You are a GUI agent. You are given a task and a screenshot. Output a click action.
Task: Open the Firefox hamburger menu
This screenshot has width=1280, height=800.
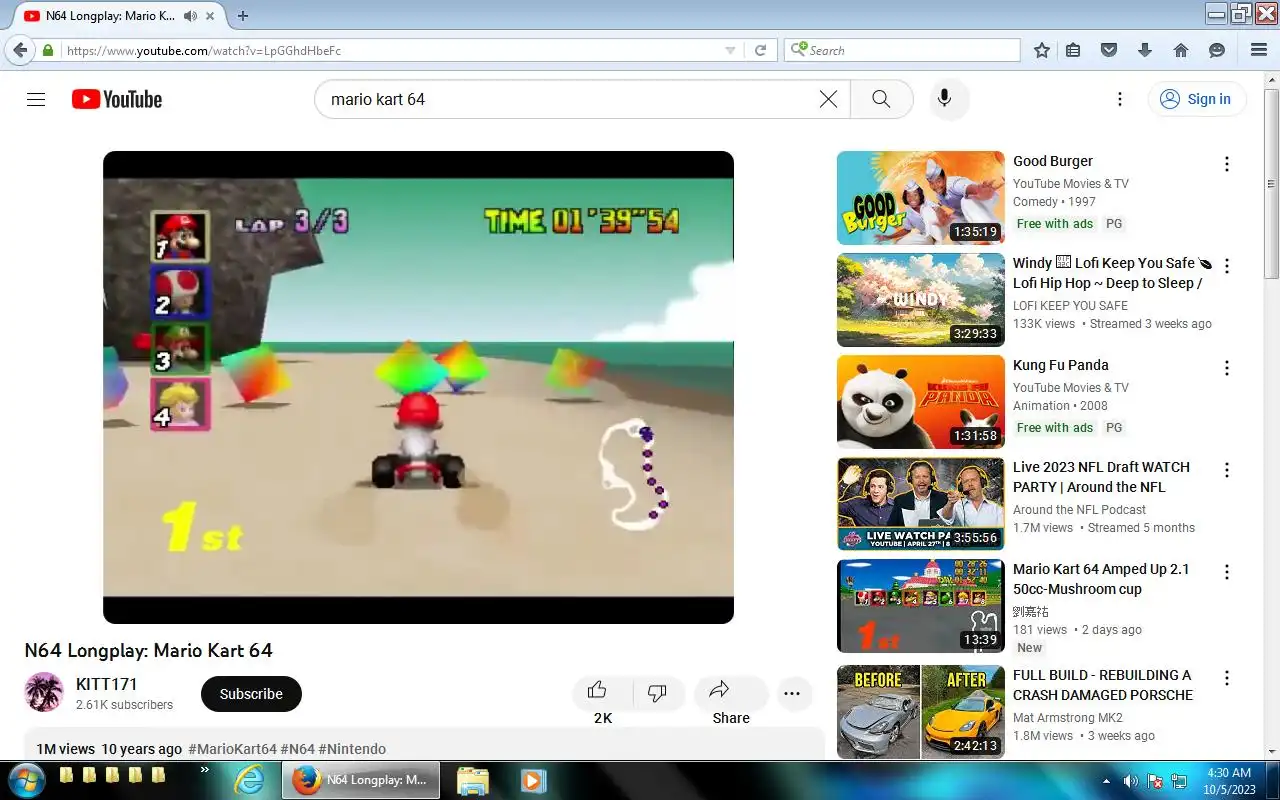1259,50
